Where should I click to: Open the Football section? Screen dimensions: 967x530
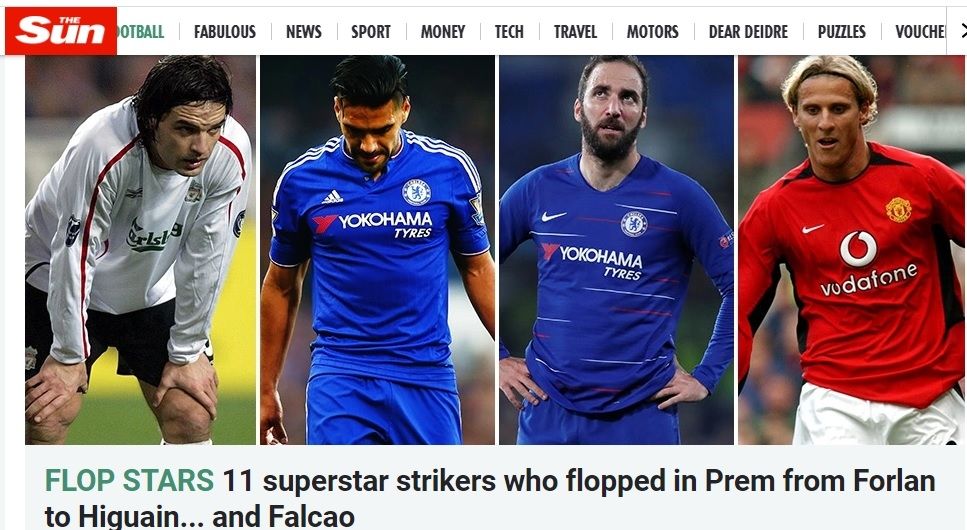click(x=141, y=32)
